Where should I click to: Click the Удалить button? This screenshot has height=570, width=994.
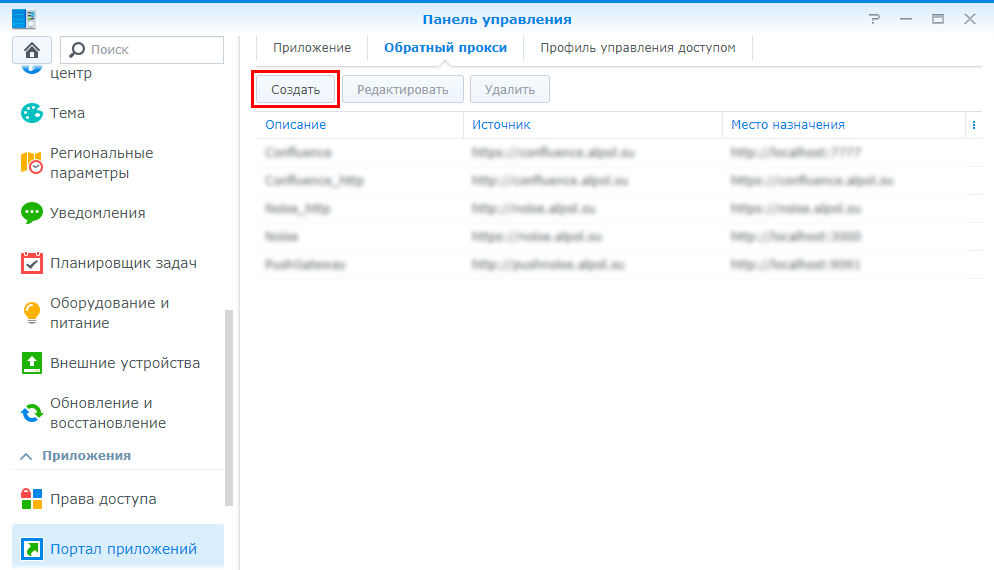tap(509, 89)
